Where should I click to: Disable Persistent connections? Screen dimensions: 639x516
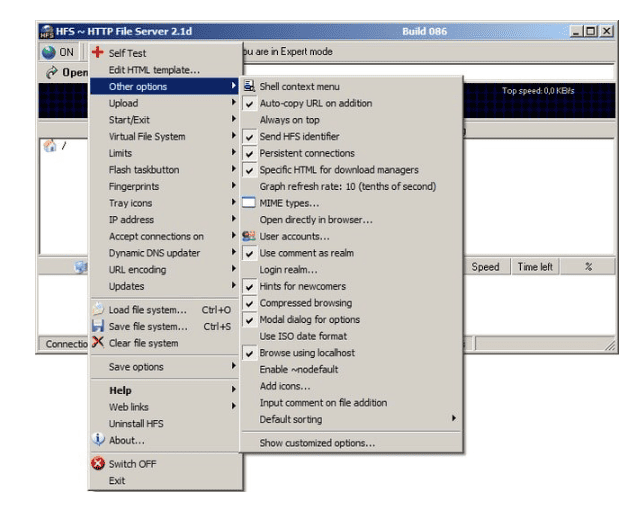(352, 153)
